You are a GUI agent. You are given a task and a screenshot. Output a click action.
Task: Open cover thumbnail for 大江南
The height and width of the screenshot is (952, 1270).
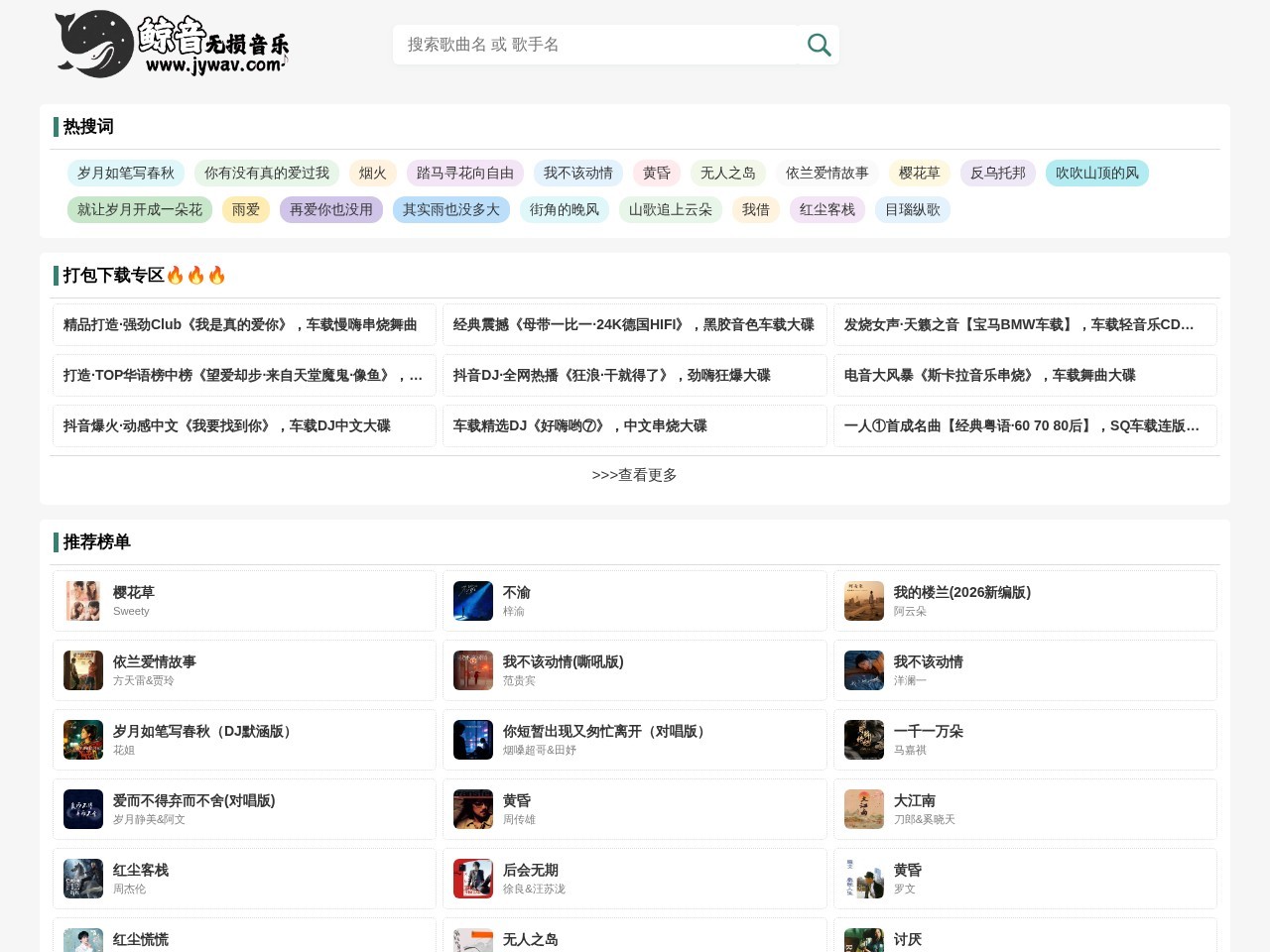click(x=864, y=809)
